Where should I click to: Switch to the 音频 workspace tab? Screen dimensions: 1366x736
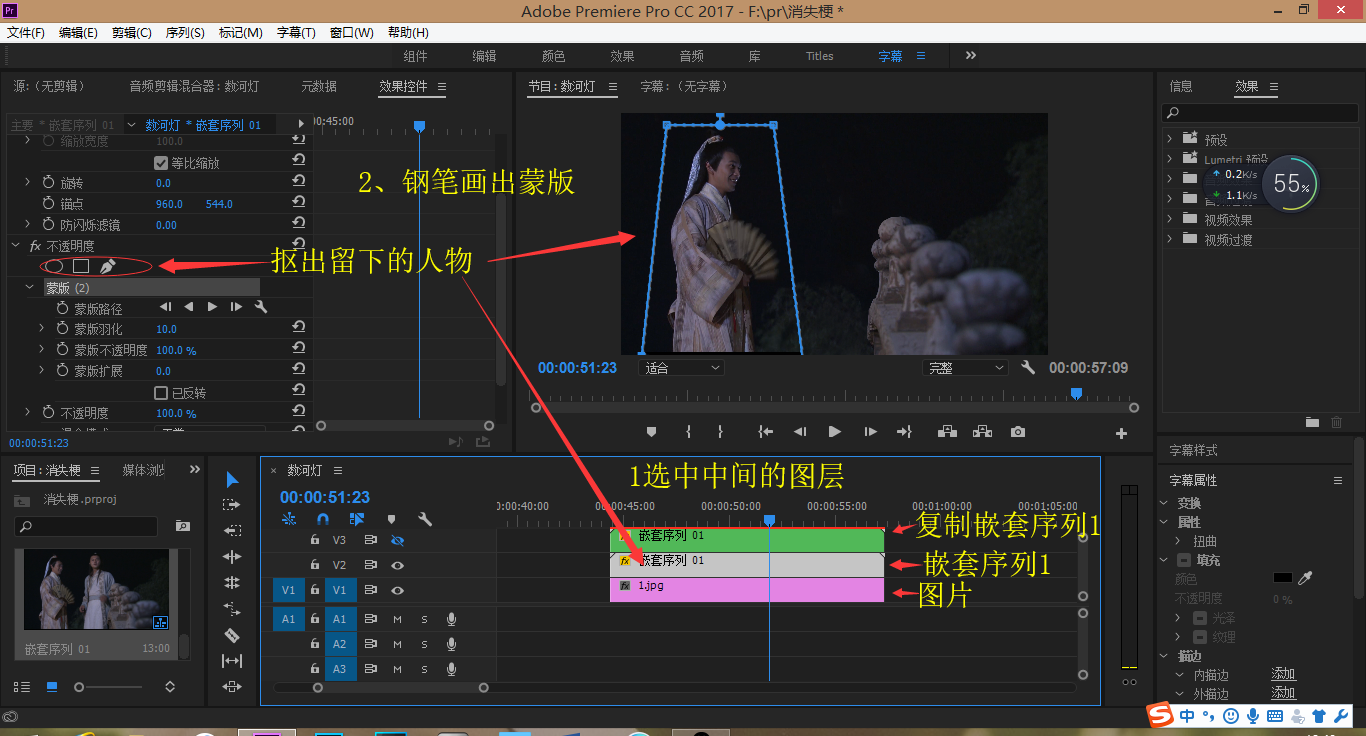pyautogui.click(x=691, y=56)
